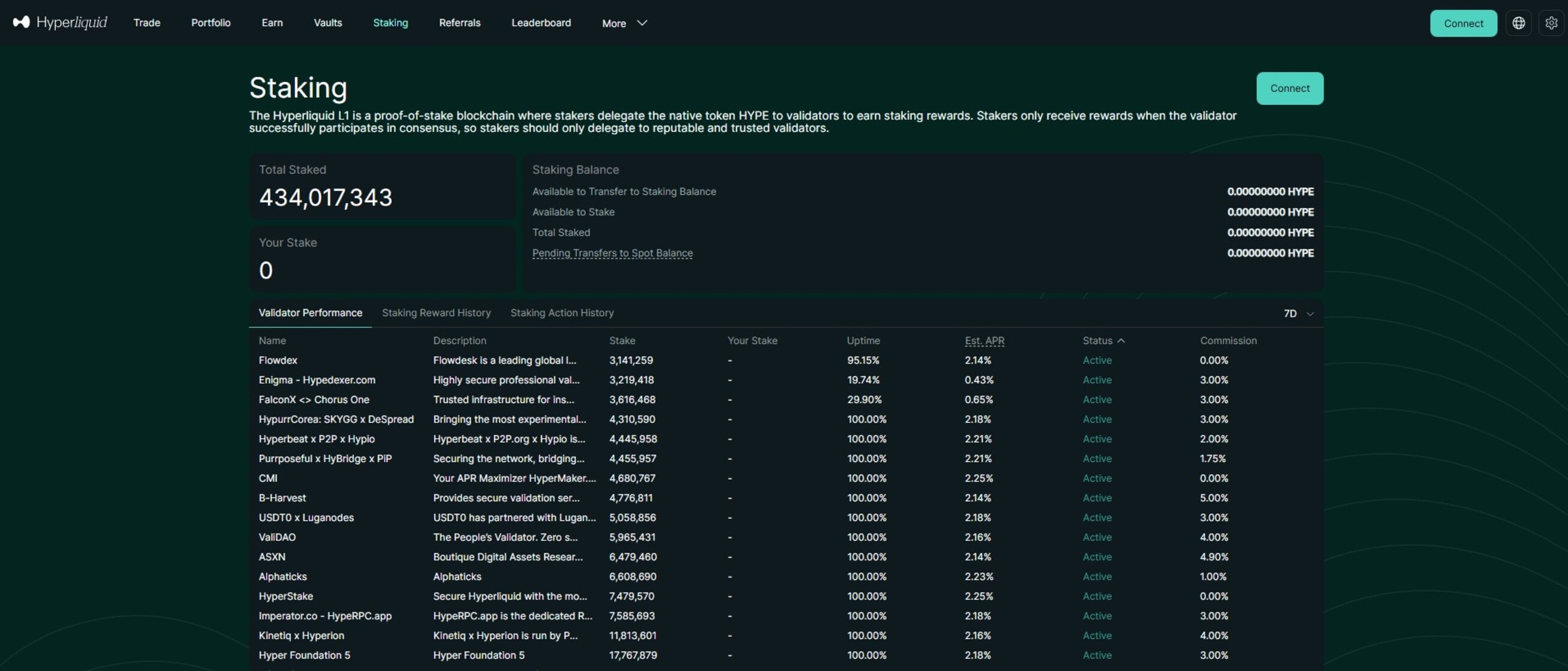
Task: Open the settings gear menu
Action: tap(1552, 23)
